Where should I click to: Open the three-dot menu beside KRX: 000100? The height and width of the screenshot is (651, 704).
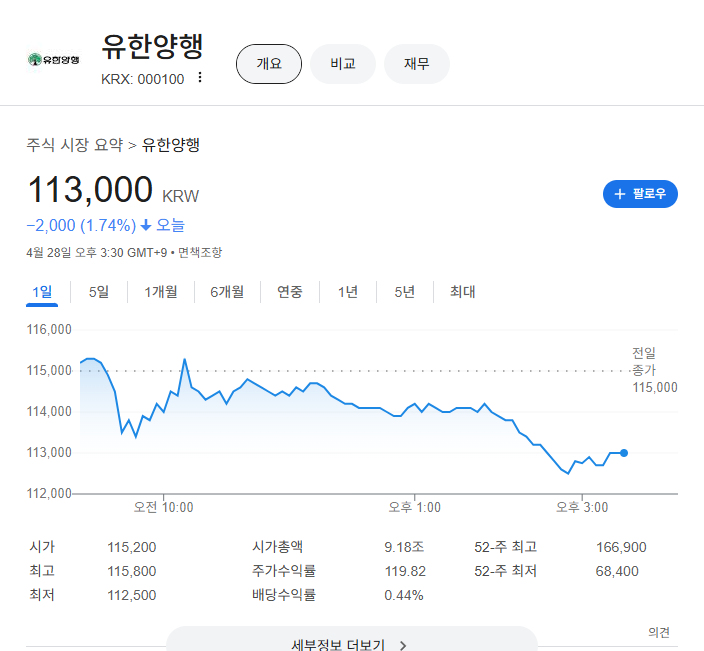[200, 78]
